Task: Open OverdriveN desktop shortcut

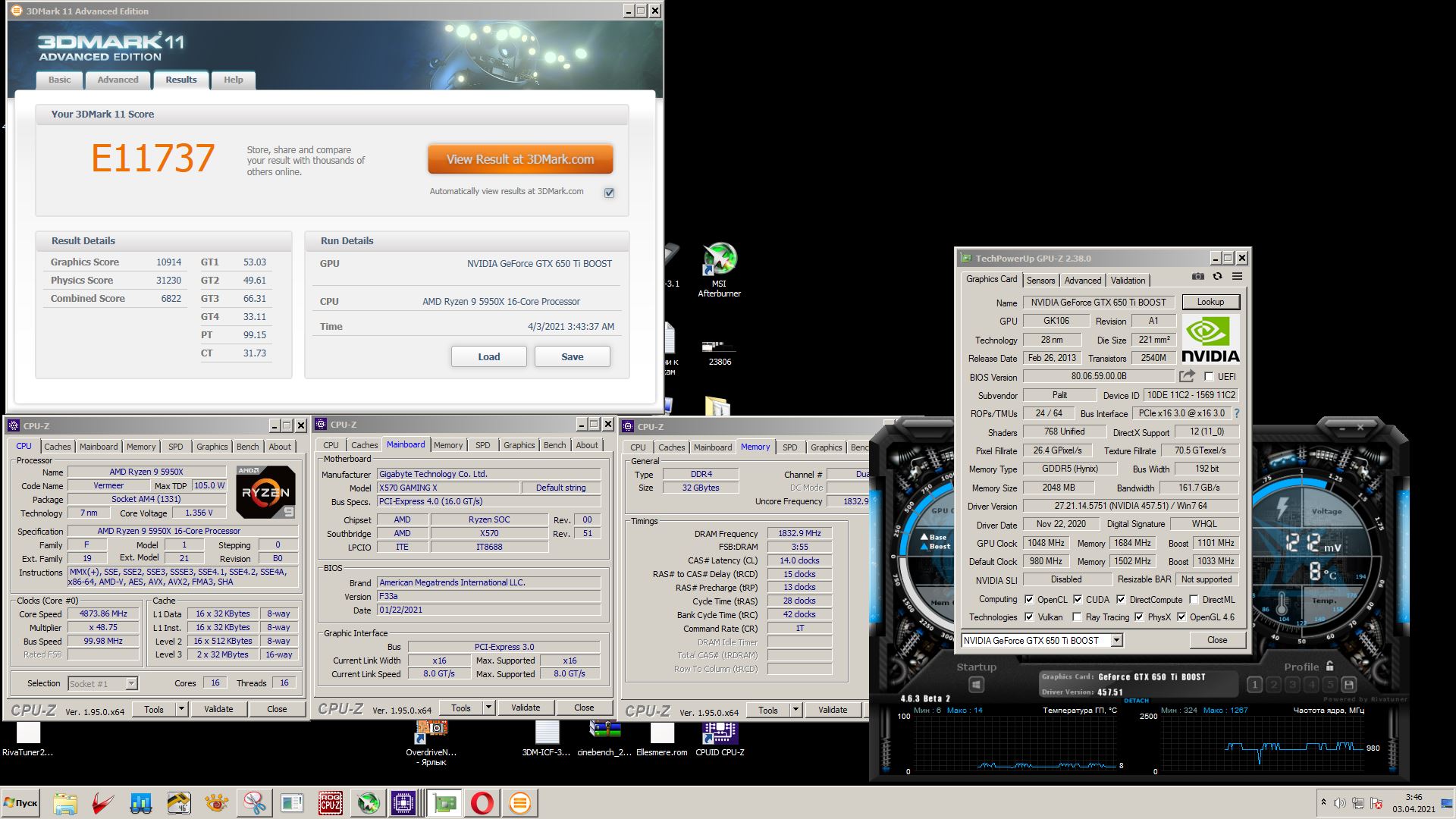Action: [431, 743]
